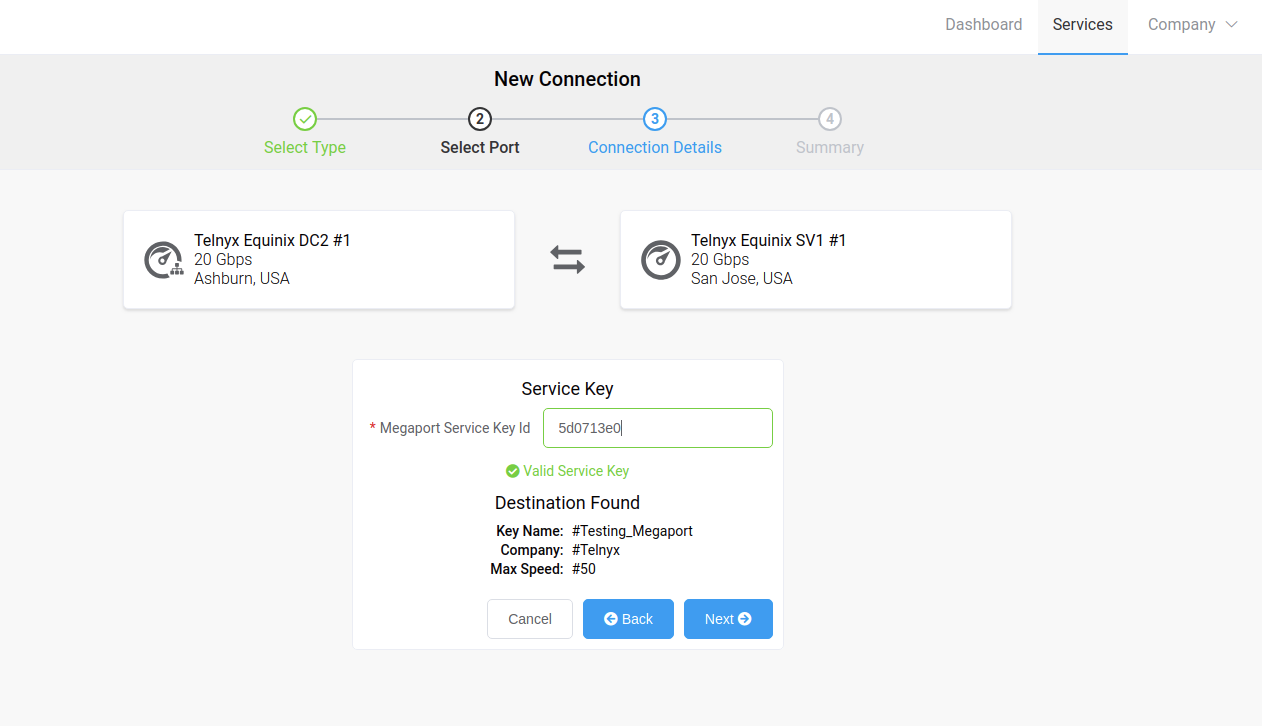Viewport: 1262px width, 726px height.
Task: Click the Select Type step label
Action: click(x=305, y=147)
